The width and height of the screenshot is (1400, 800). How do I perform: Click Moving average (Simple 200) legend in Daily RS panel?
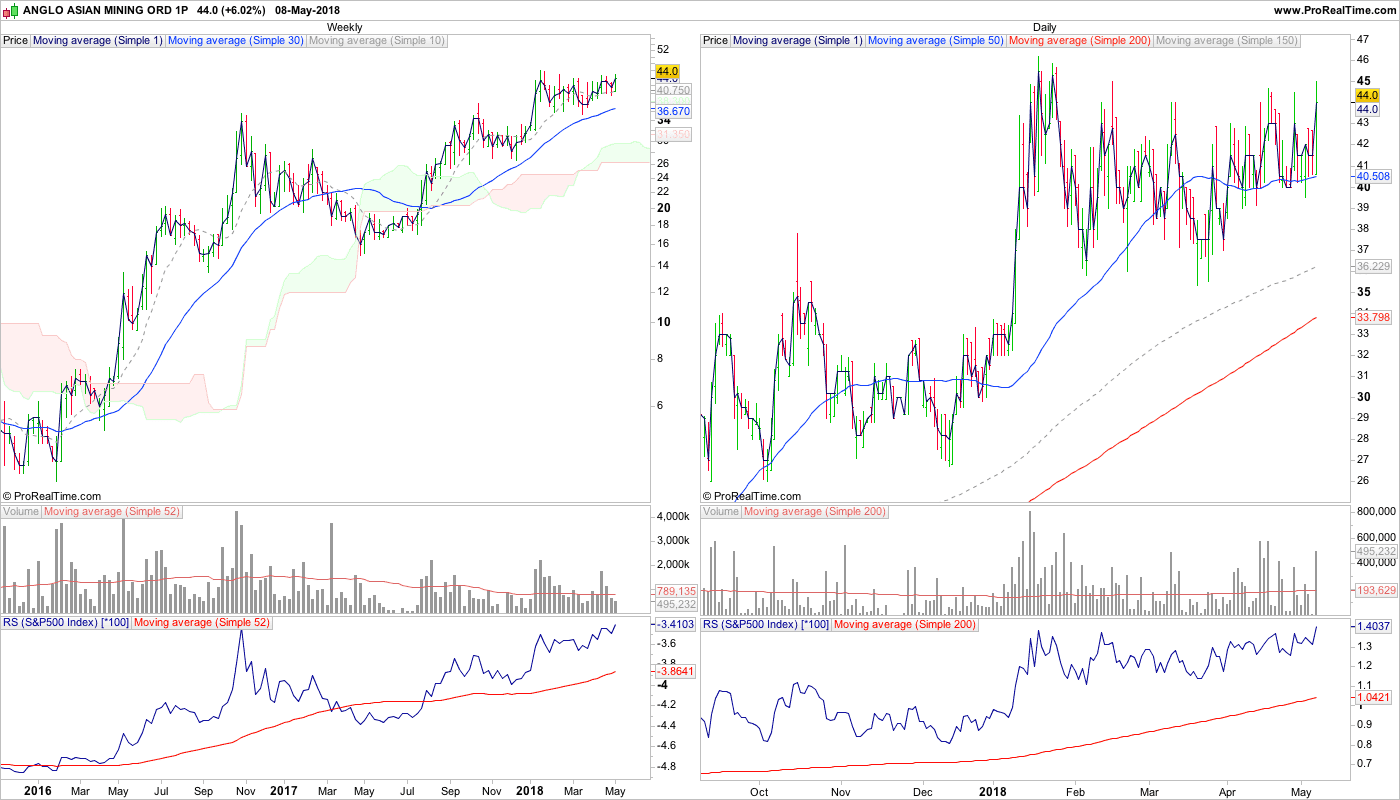[904, 624]
